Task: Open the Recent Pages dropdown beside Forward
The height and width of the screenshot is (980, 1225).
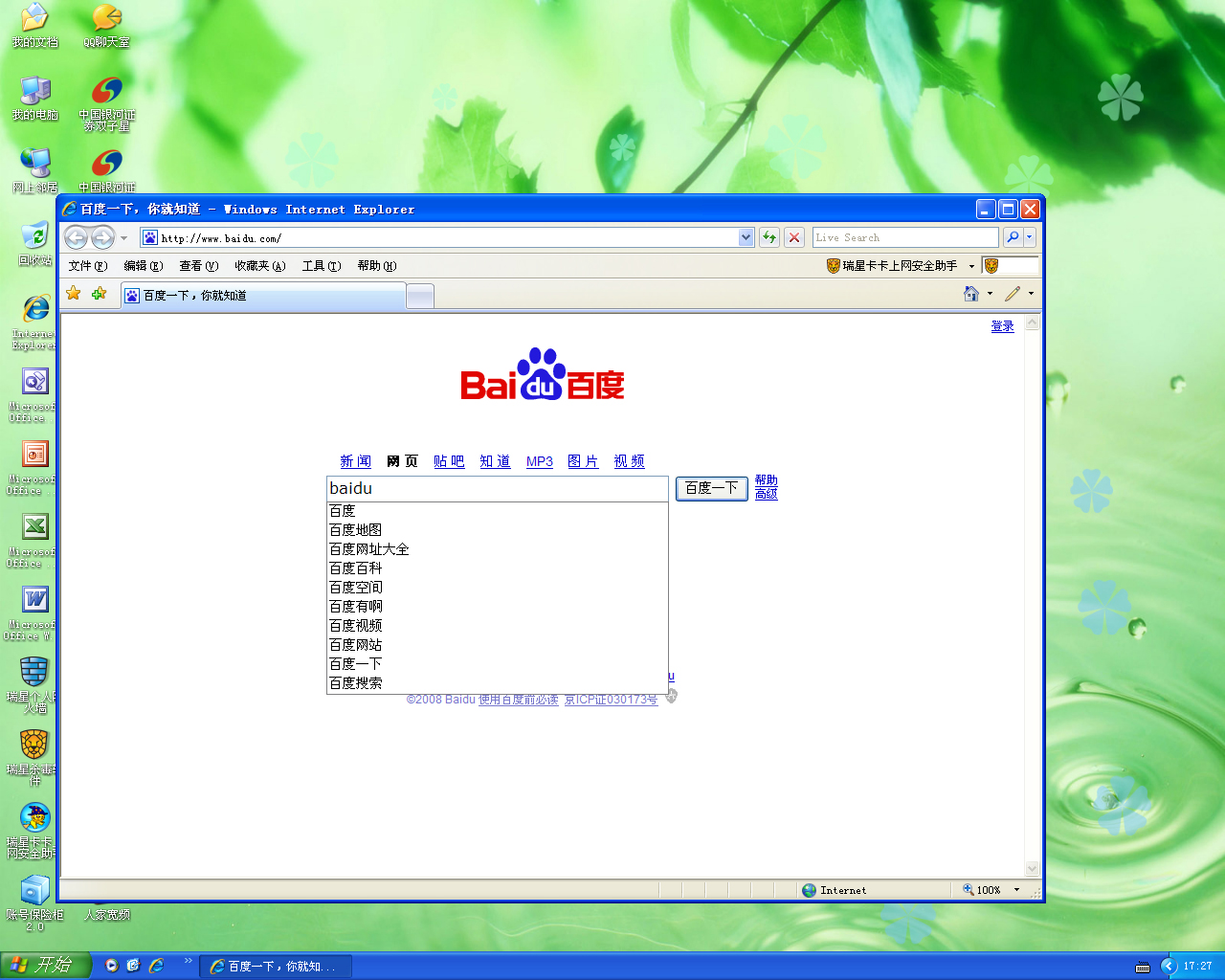Action: click(x=123, y=238)
